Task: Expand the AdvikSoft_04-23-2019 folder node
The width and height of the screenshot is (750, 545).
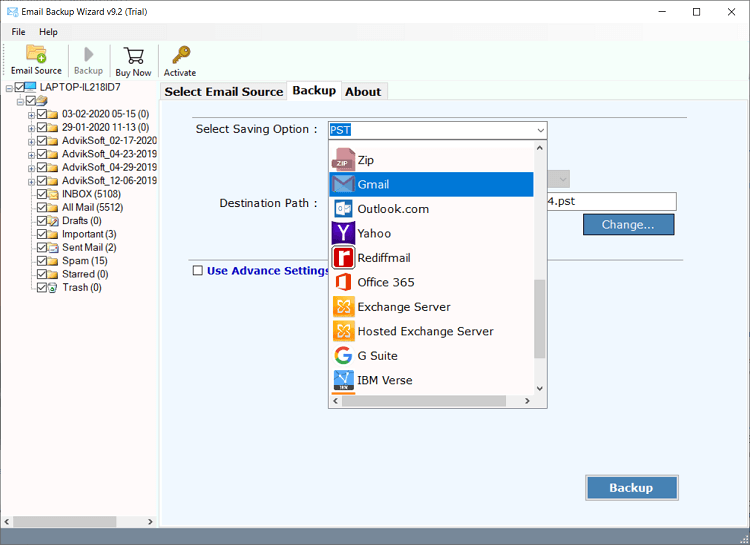Action: [31, 156]
